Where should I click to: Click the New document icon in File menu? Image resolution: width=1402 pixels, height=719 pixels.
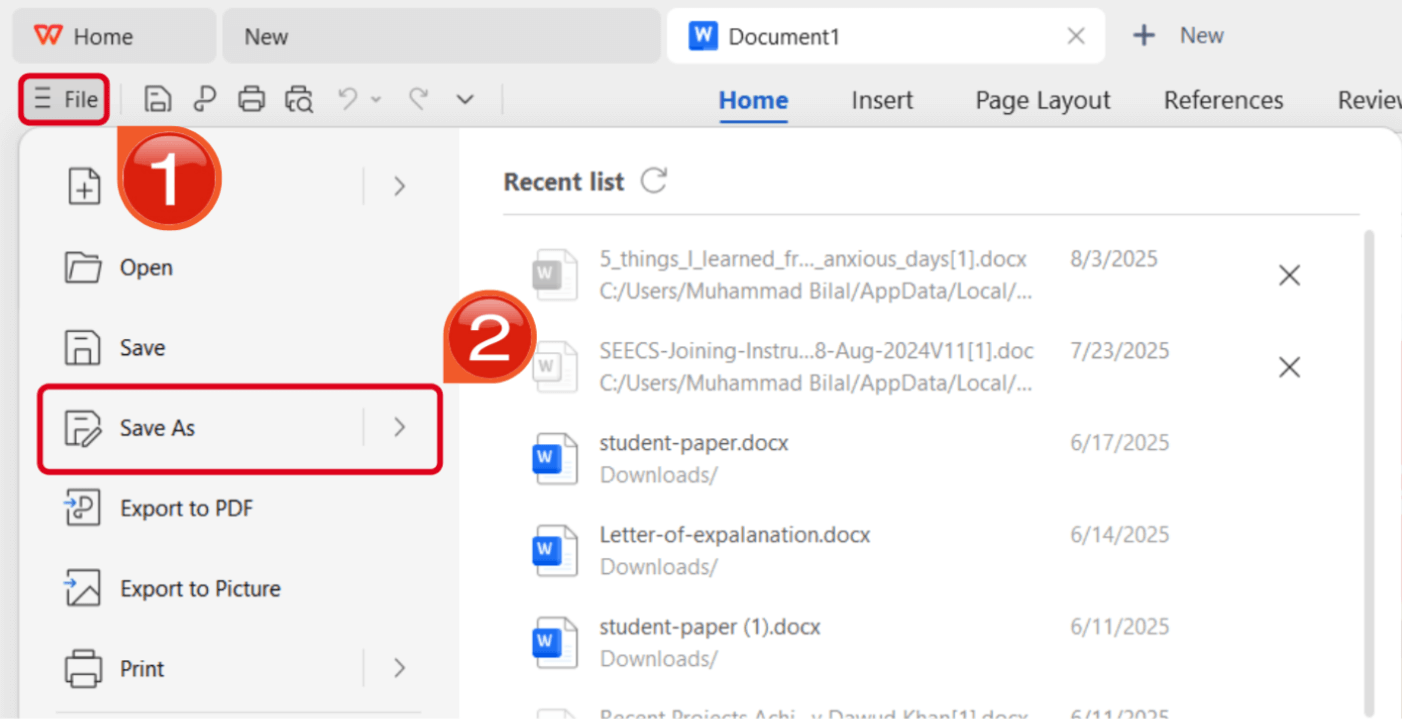click(x=84, y=186)
